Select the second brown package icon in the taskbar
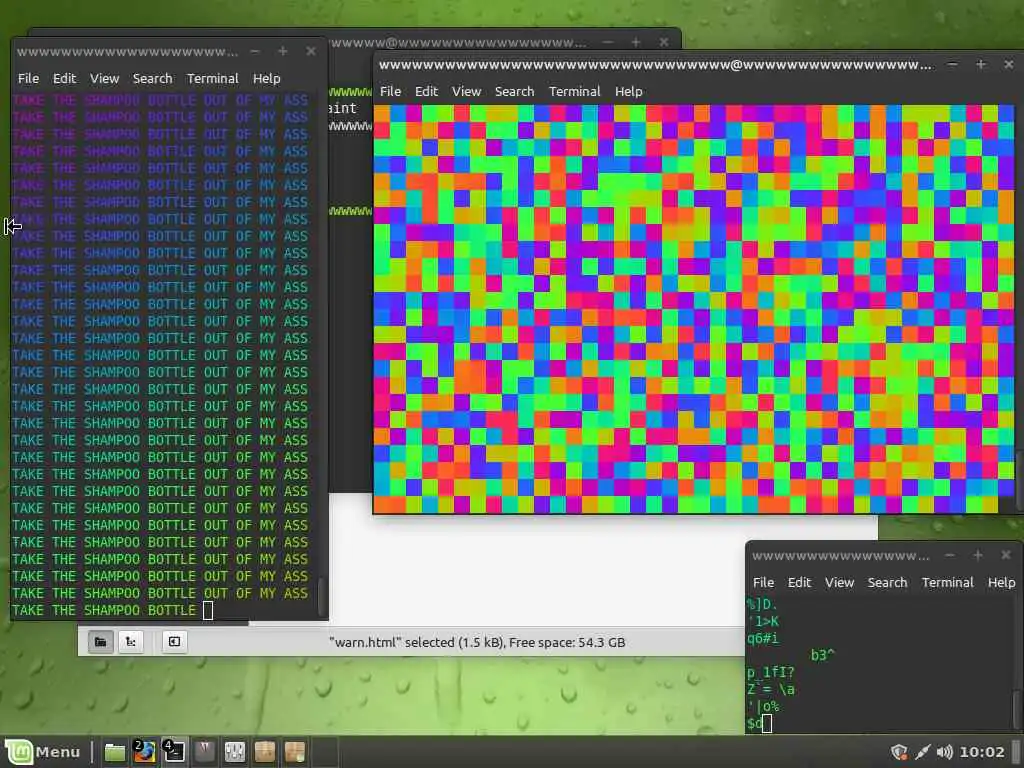This screenshot has height=768, width=1024. 295,752
